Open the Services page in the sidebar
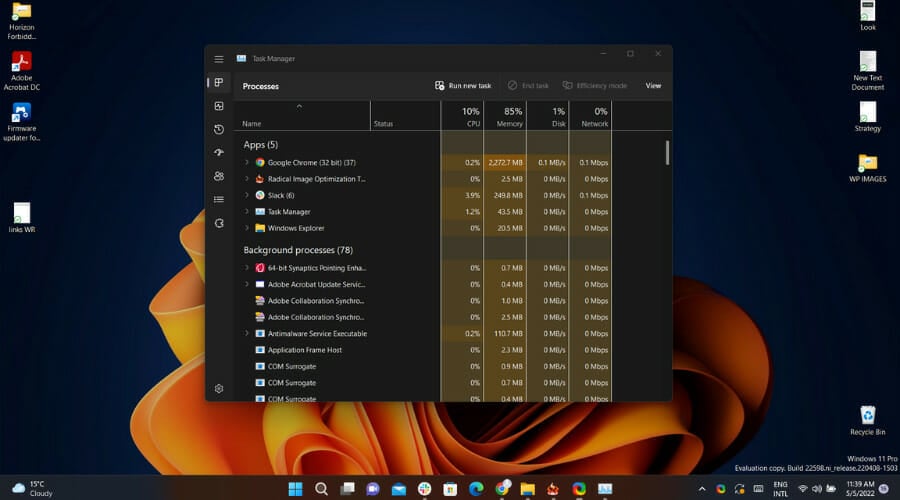The image size is (900, 500). [219, 223]
